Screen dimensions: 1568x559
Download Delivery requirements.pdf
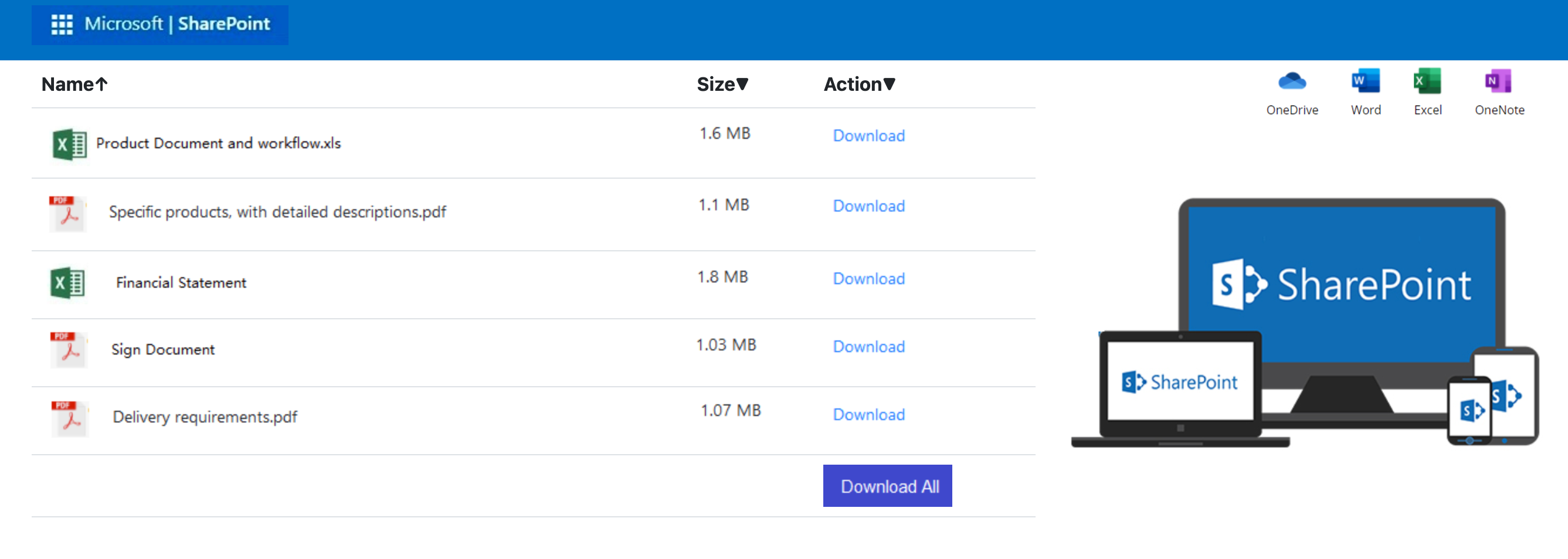pyautogui.click(x=868, y=415)
